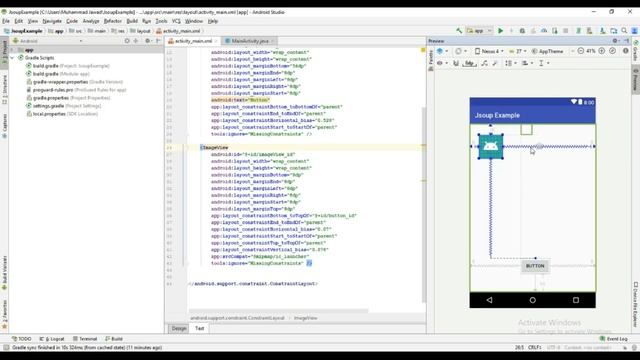
Task: Open the Logcat tool window
Action: [52, 339]
